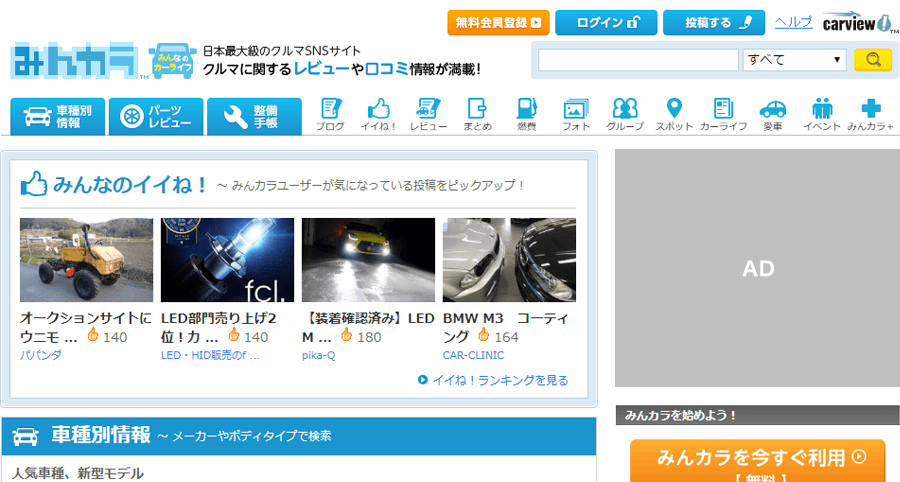Select the 車種別情報 tab
This screenshot has height=482, width=900.
click(x=57, y=116)
